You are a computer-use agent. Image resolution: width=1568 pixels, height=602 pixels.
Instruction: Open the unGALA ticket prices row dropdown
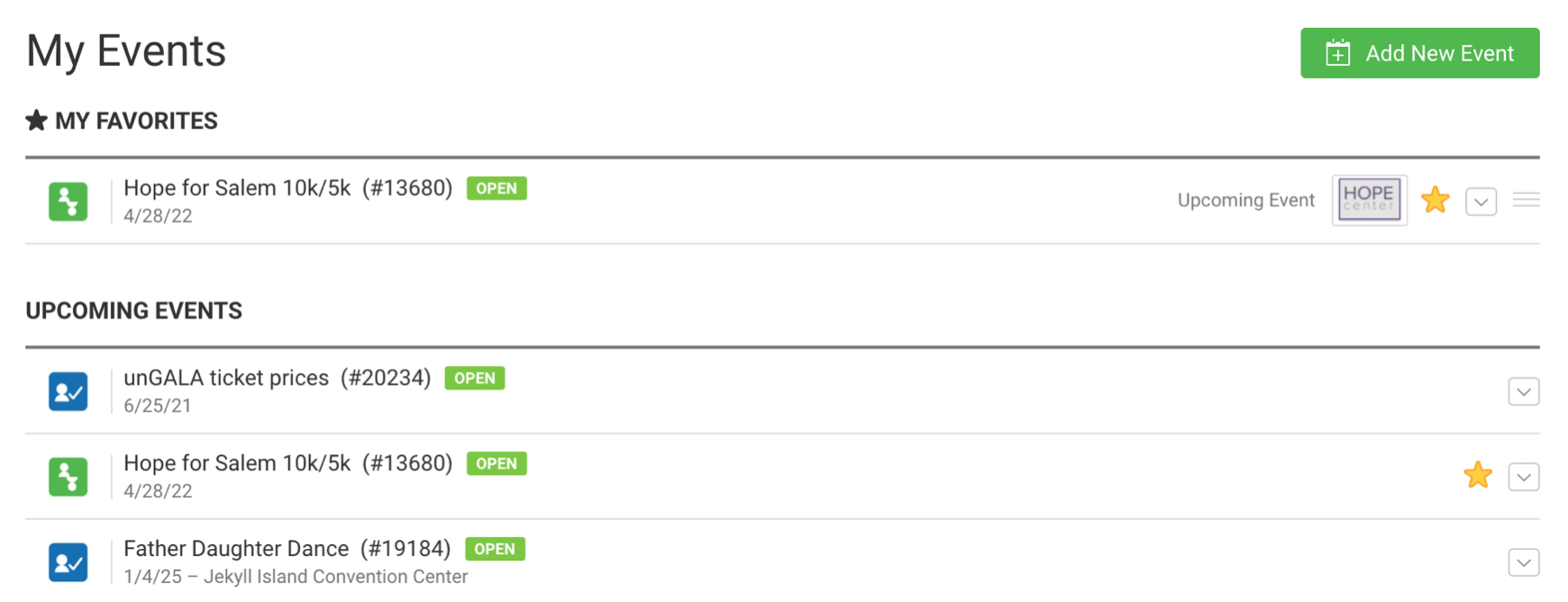coord(1523,392)
